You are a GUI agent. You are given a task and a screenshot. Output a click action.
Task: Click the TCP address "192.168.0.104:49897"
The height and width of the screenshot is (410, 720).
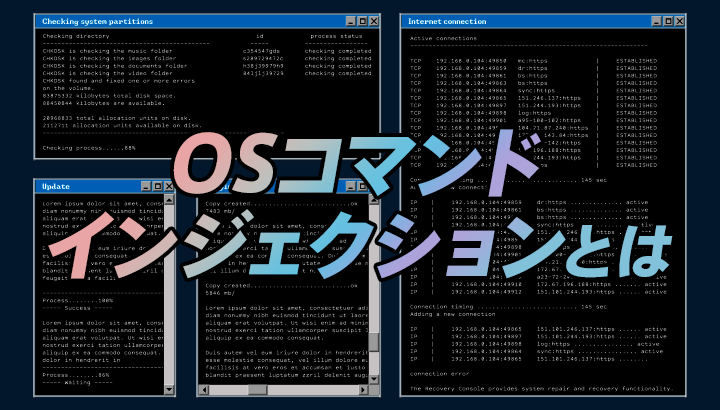[471, 105]
